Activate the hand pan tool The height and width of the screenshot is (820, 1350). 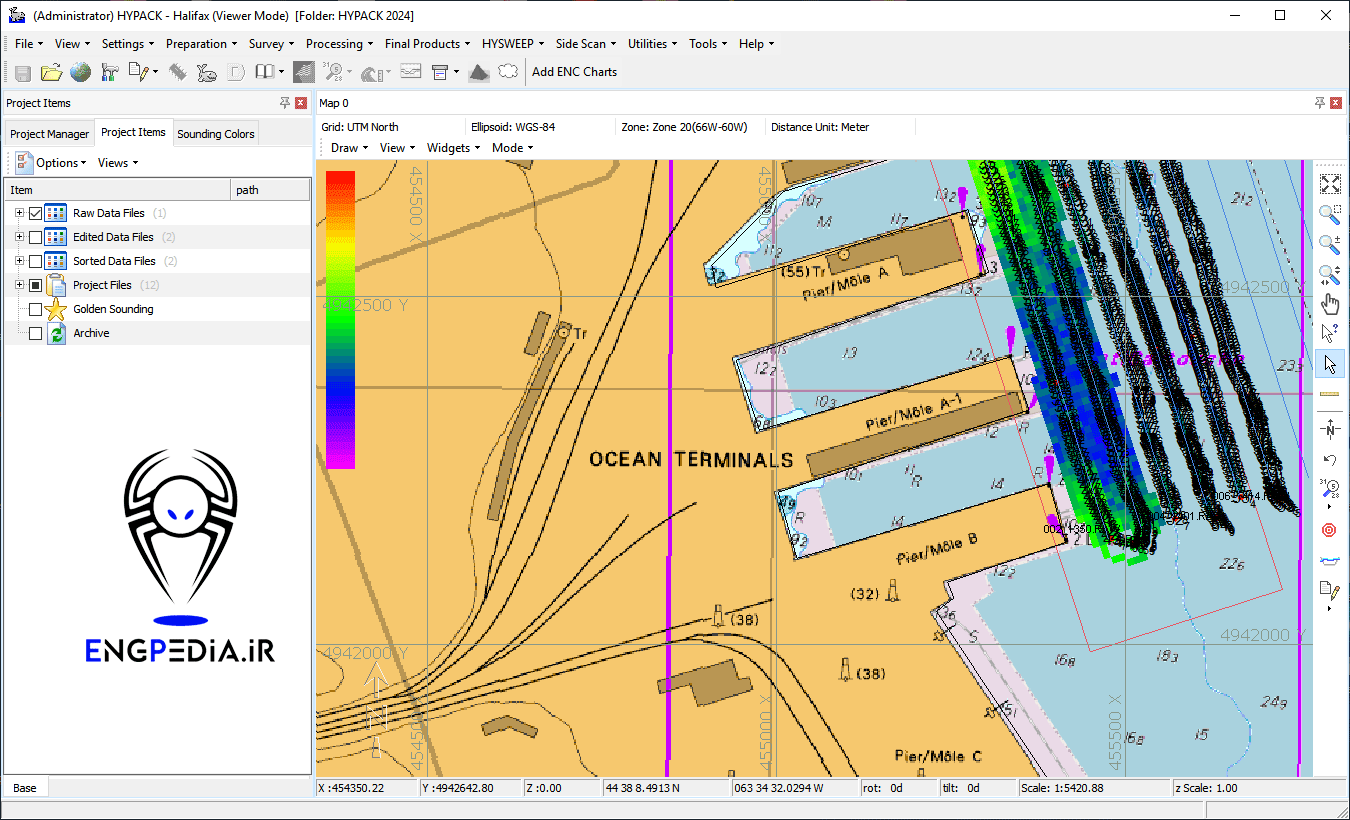click(1330, 304)
